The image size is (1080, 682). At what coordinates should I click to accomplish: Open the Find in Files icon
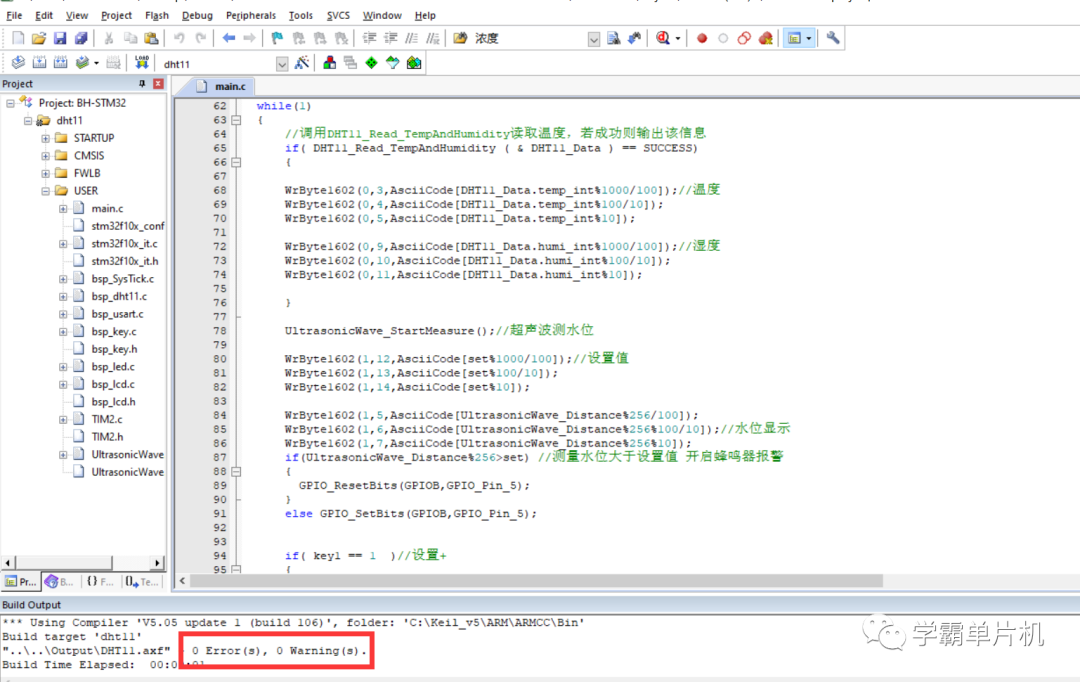[460, 38]
